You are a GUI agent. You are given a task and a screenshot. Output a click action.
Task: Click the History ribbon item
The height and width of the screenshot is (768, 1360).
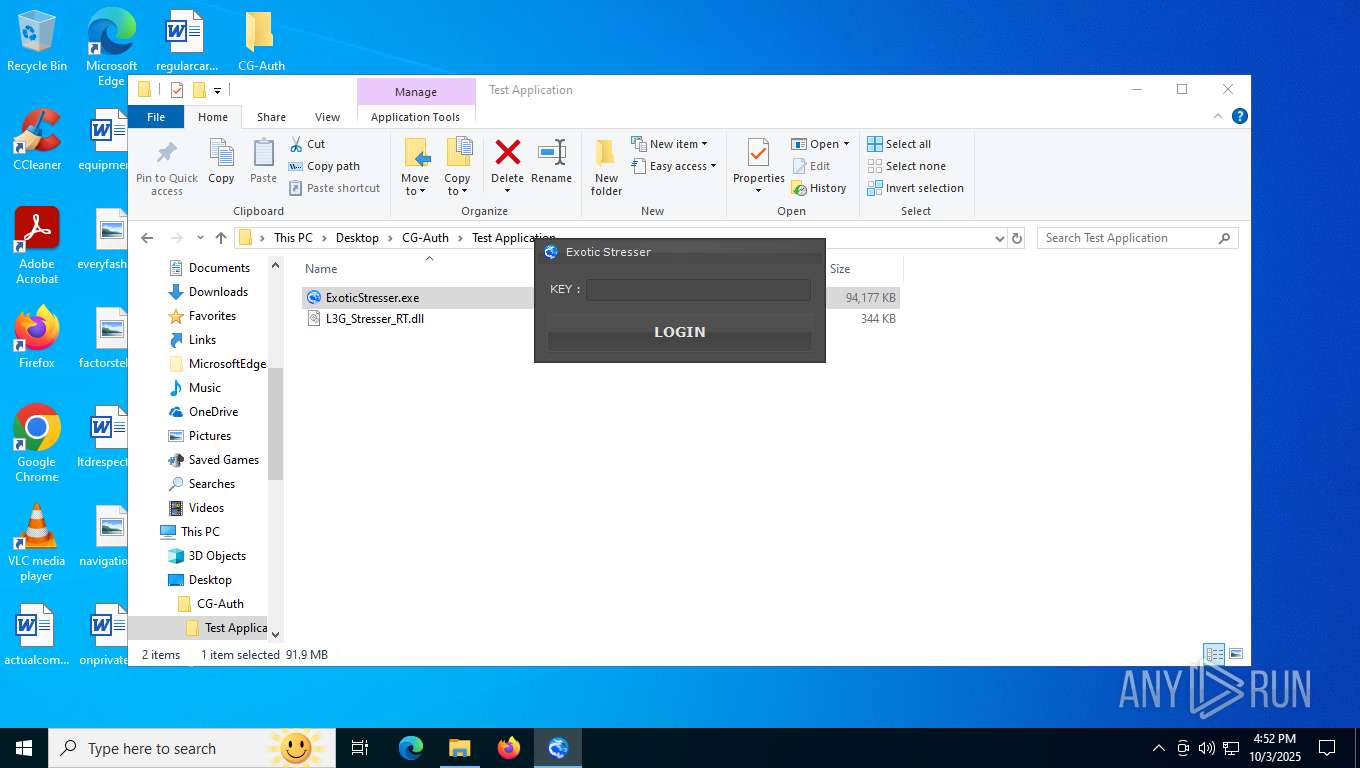(818, 188)
